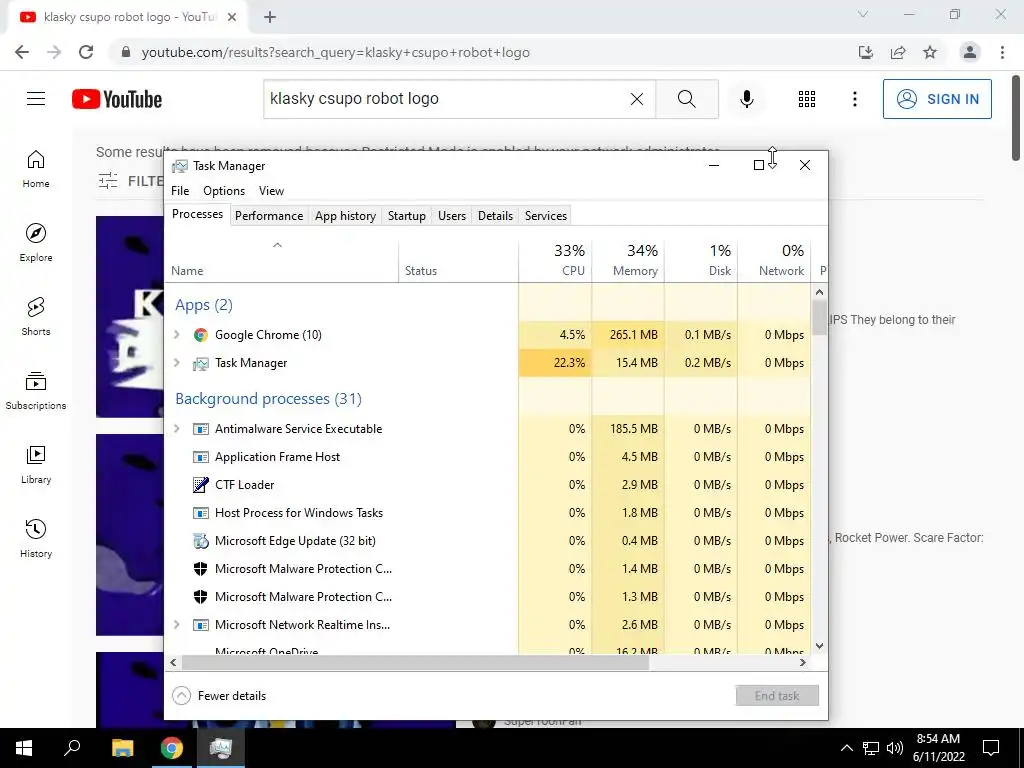Open Library in YouTube sidebar
Image resolution: width=1024 pixels, height=768 pixels.
click(36, 464)
